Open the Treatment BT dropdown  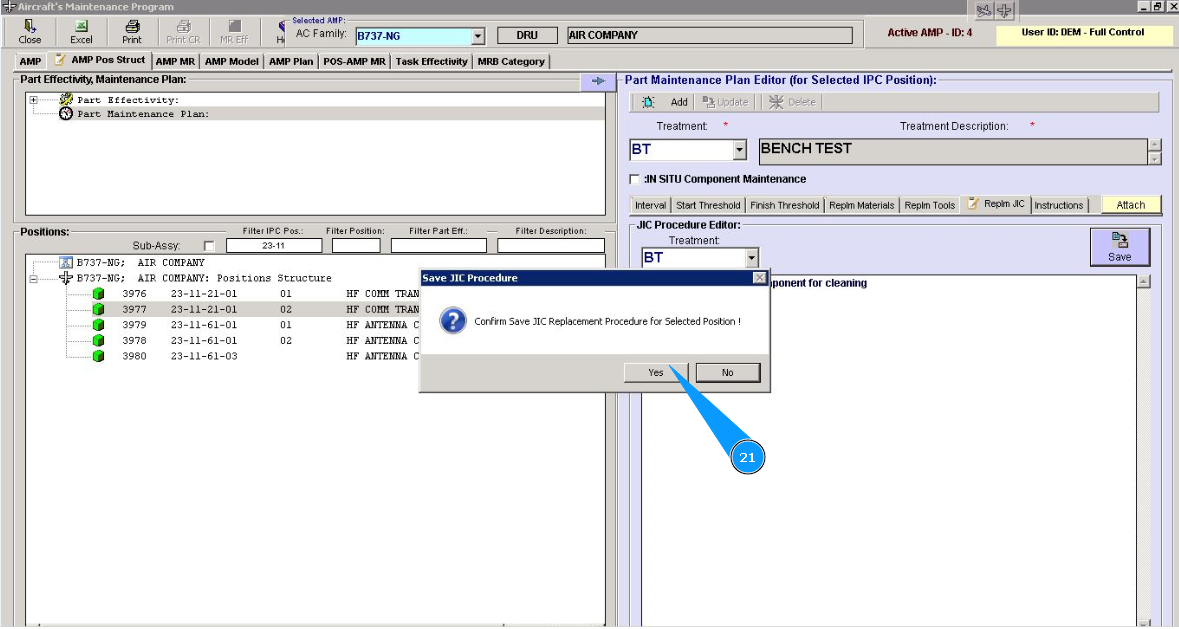[x=739, y=150]
